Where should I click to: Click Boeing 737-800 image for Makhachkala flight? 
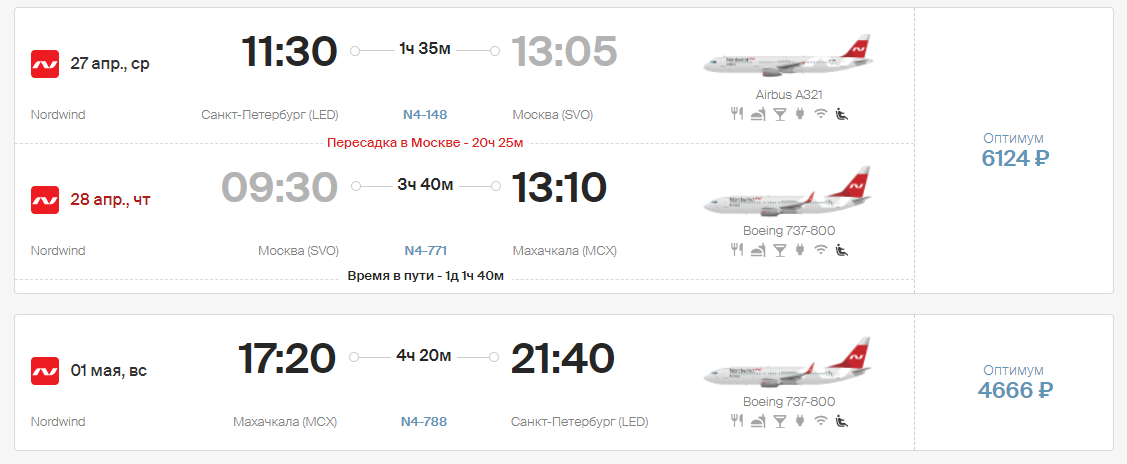coord(788,192)
